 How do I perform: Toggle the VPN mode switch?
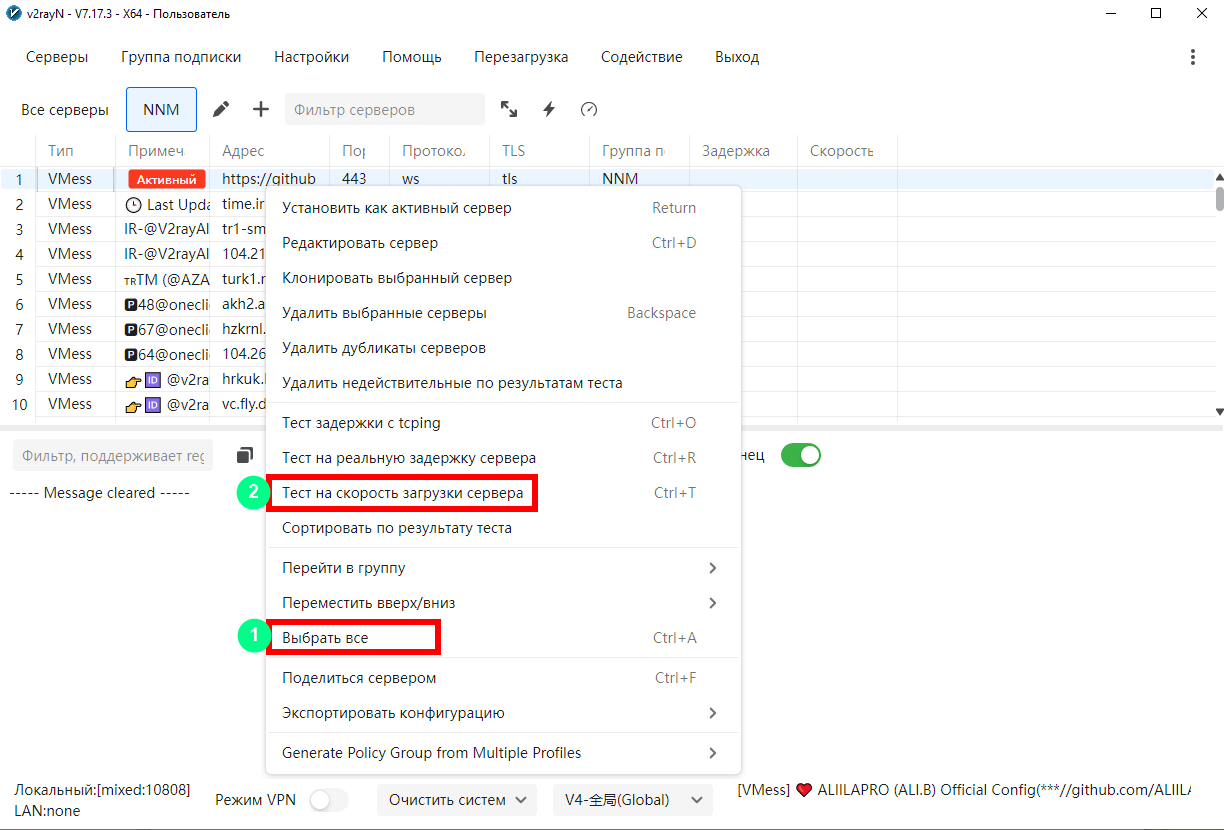click(328, 800)
